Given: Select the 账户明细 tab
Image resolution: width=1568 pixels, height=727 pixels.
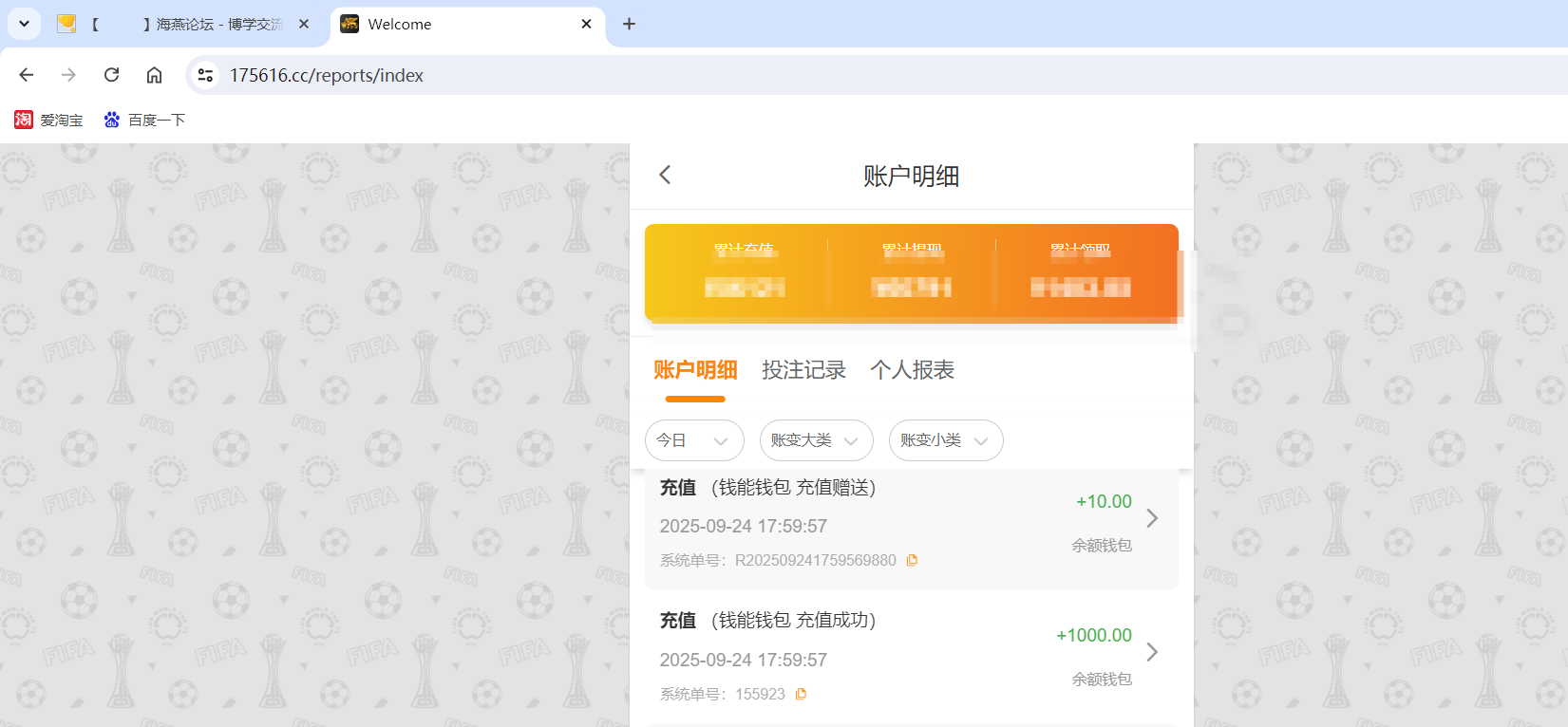Looking at the screenshot, I should [695, 370].
